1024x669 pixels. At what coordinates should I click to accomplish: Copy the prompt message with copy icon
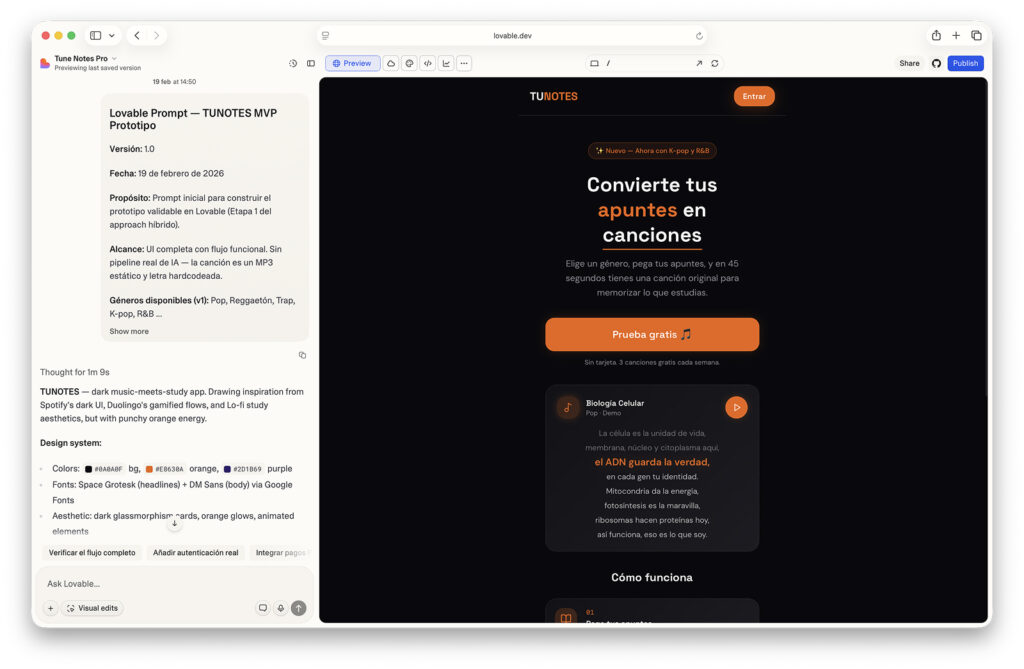point(302,355)
